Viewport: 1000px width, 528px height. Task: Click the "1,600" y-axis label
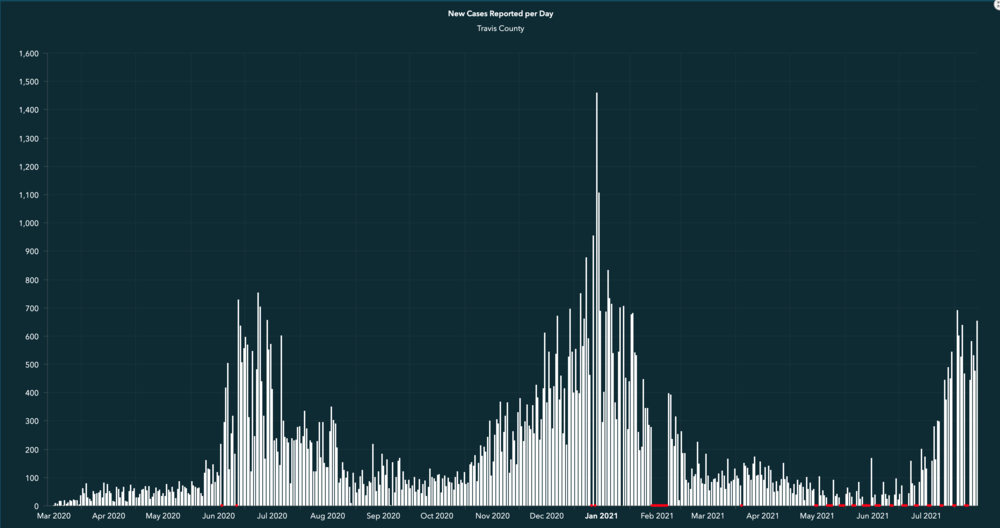[28, 54]
